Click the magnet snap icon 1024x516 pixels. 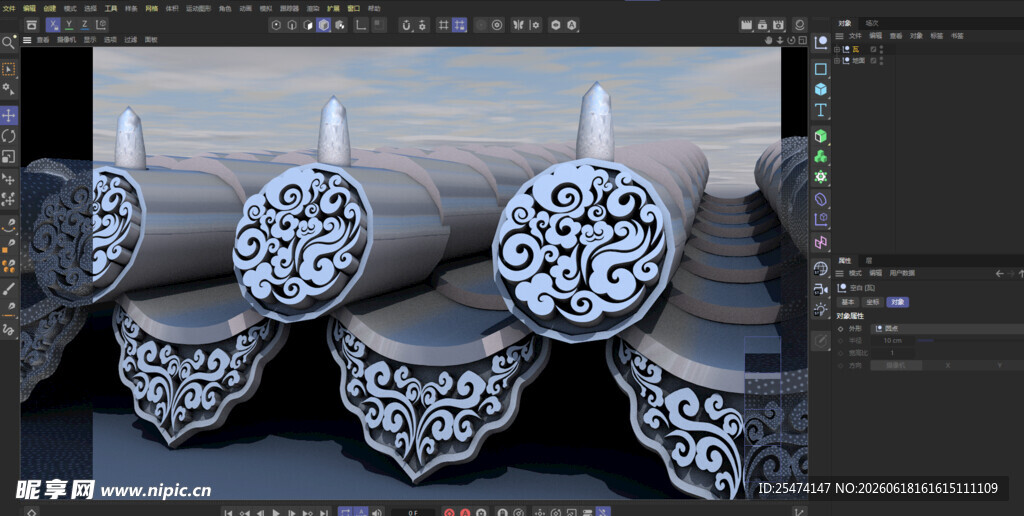coord(406,25)
